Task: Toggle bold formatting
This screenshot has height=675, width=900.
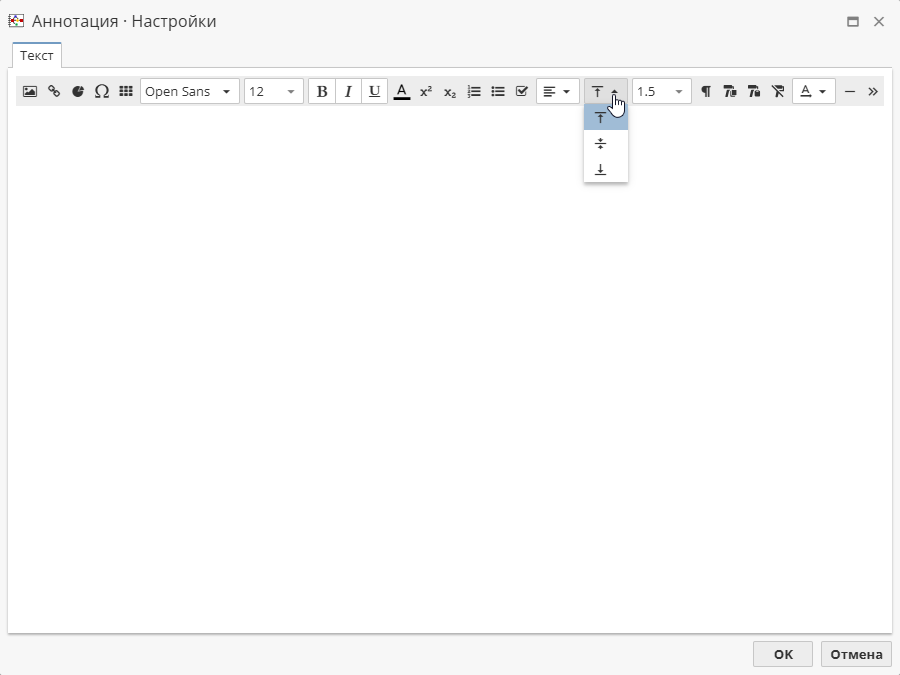Action: click(322, 91)
